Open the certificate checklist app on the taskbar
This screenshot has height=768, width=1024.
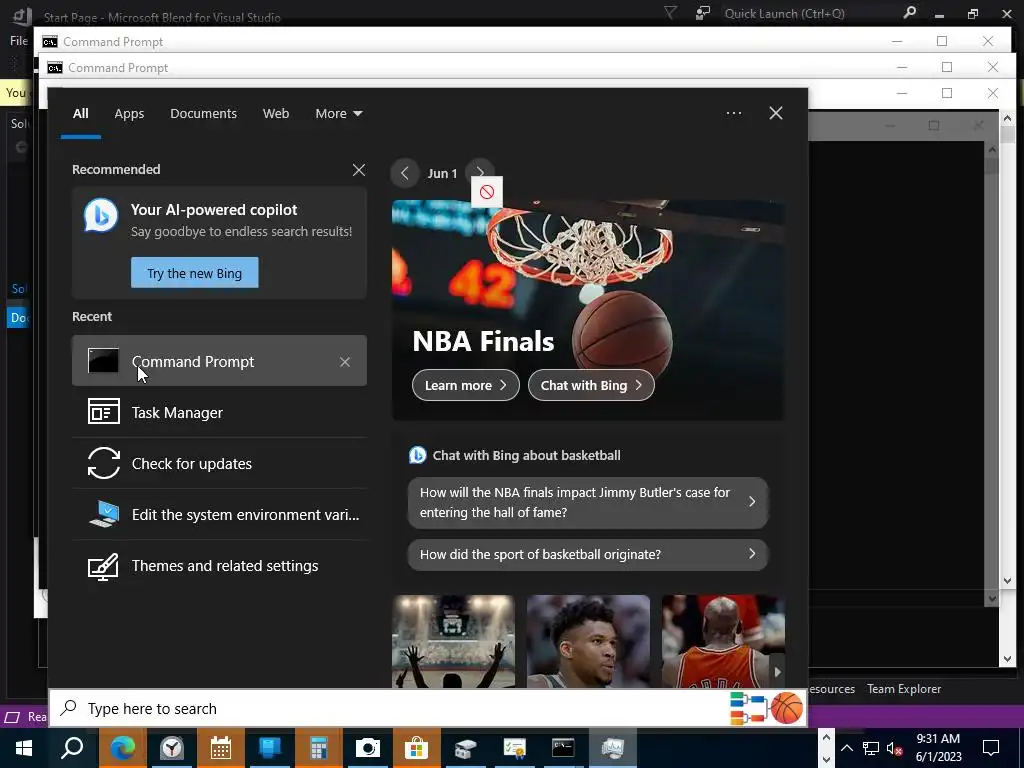click(514, 748)
